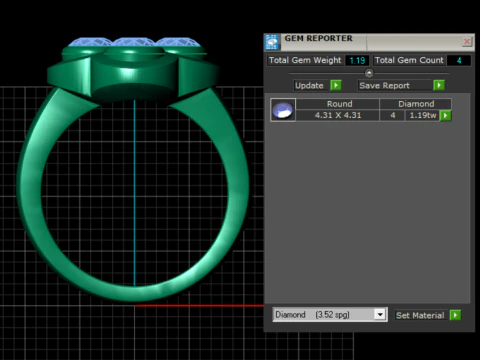Click the green arrow after 1.19tw

coord(446,115)
